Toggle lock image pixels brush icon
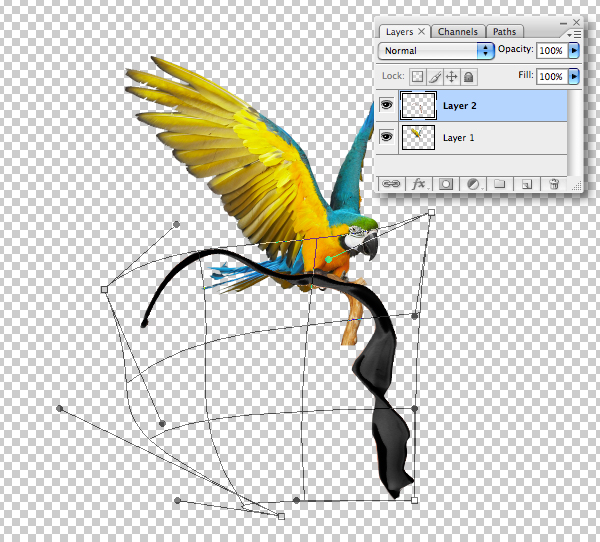This screenshot has width=600, height=542. point(434,77)
